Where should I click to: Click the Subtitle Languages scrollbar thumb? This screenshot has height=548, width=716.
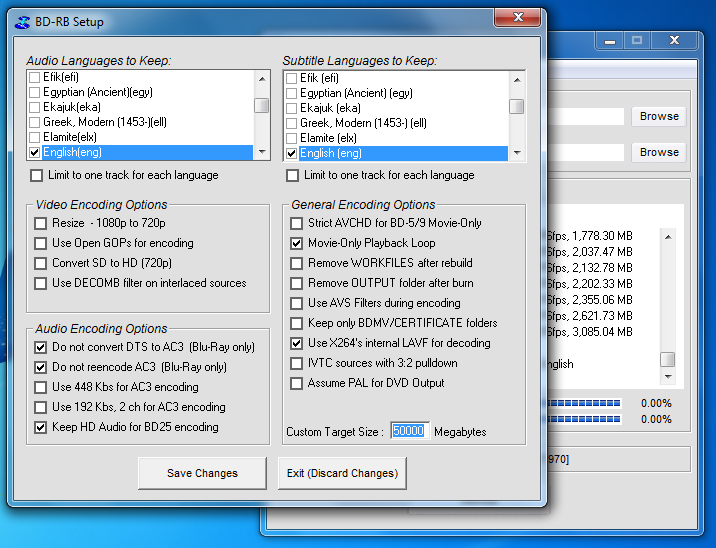[x=517, y=106]
